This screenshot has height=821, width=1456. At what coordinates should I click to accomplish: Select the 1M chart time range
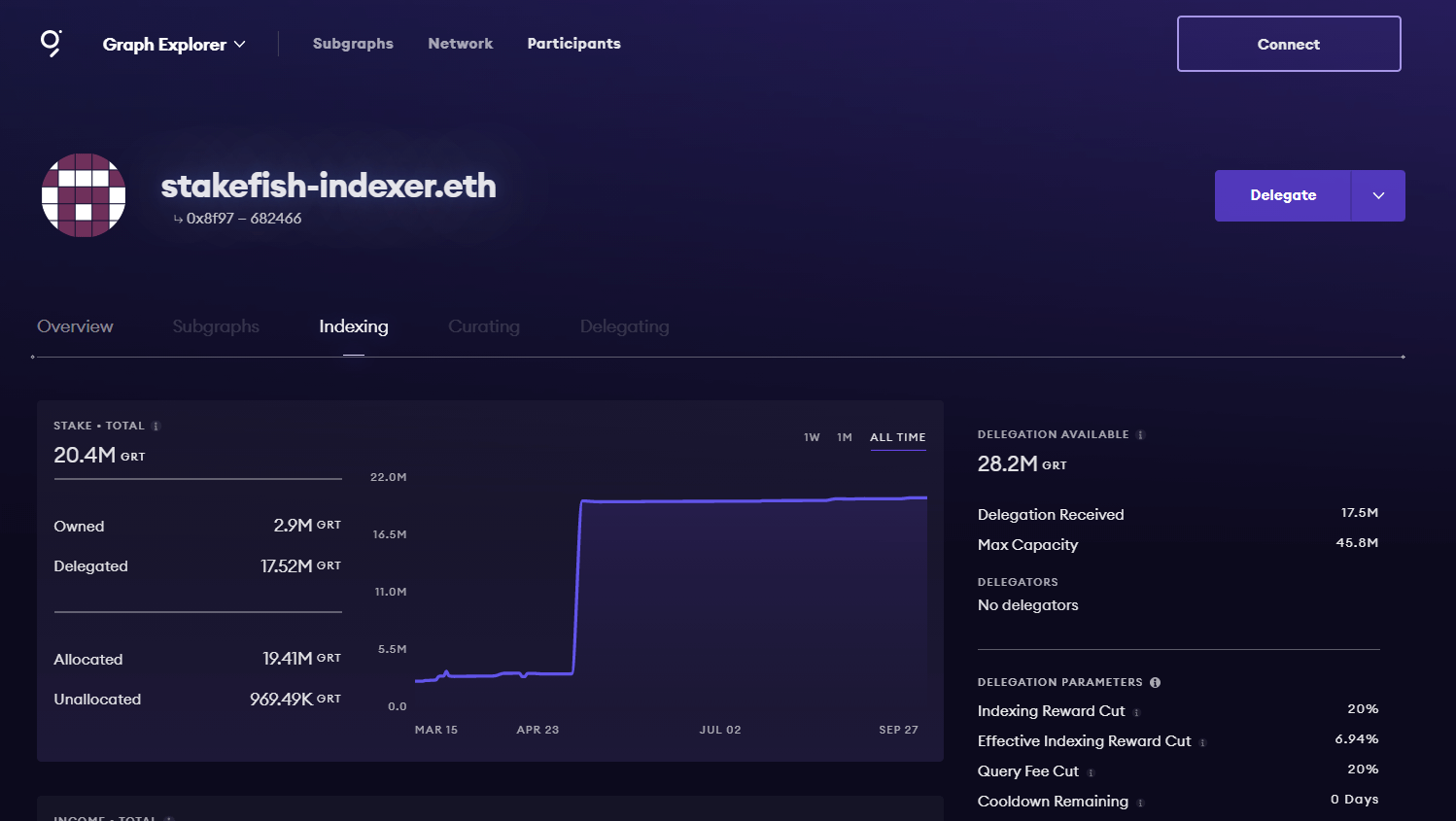tap(845, 437)
